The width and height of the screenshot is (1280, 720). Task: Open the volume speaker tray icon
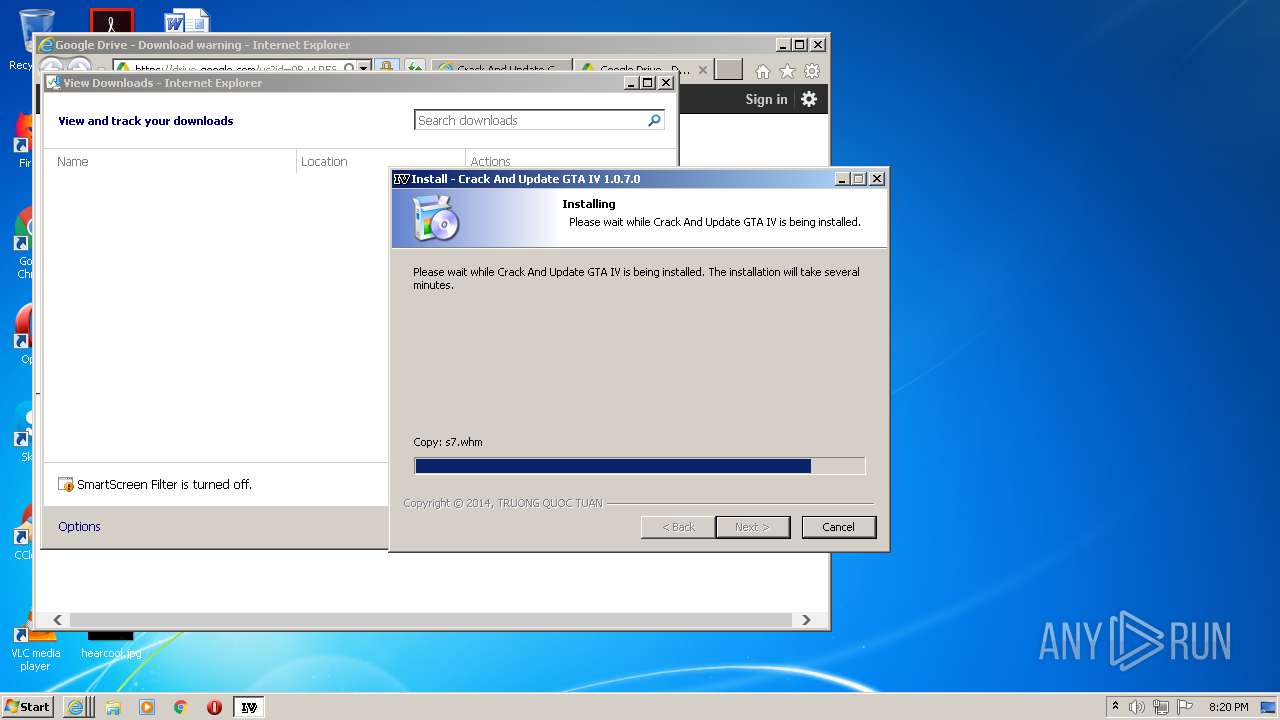point(1137,707)
